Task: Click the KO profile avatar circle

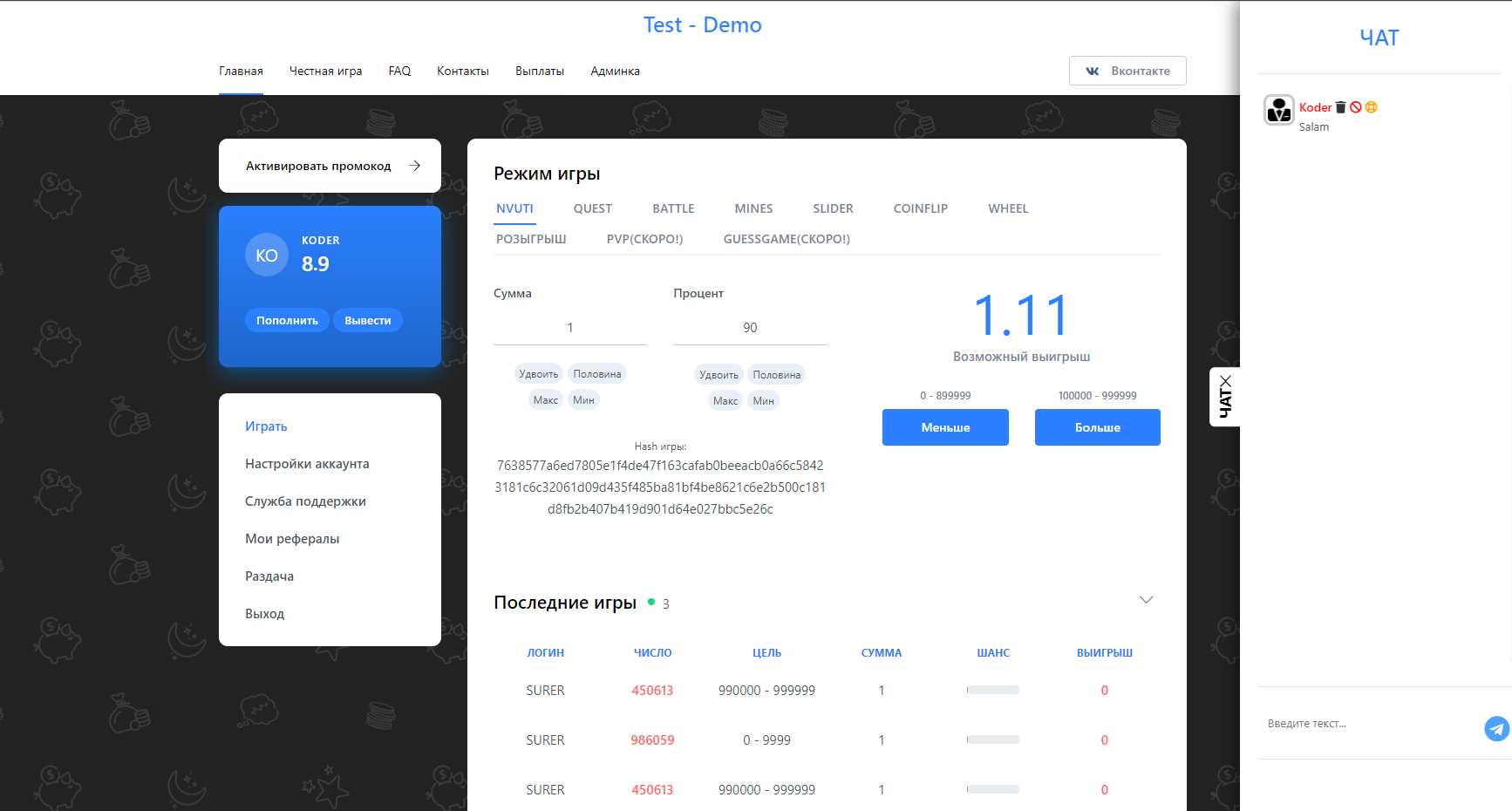Action: point(267,256)
